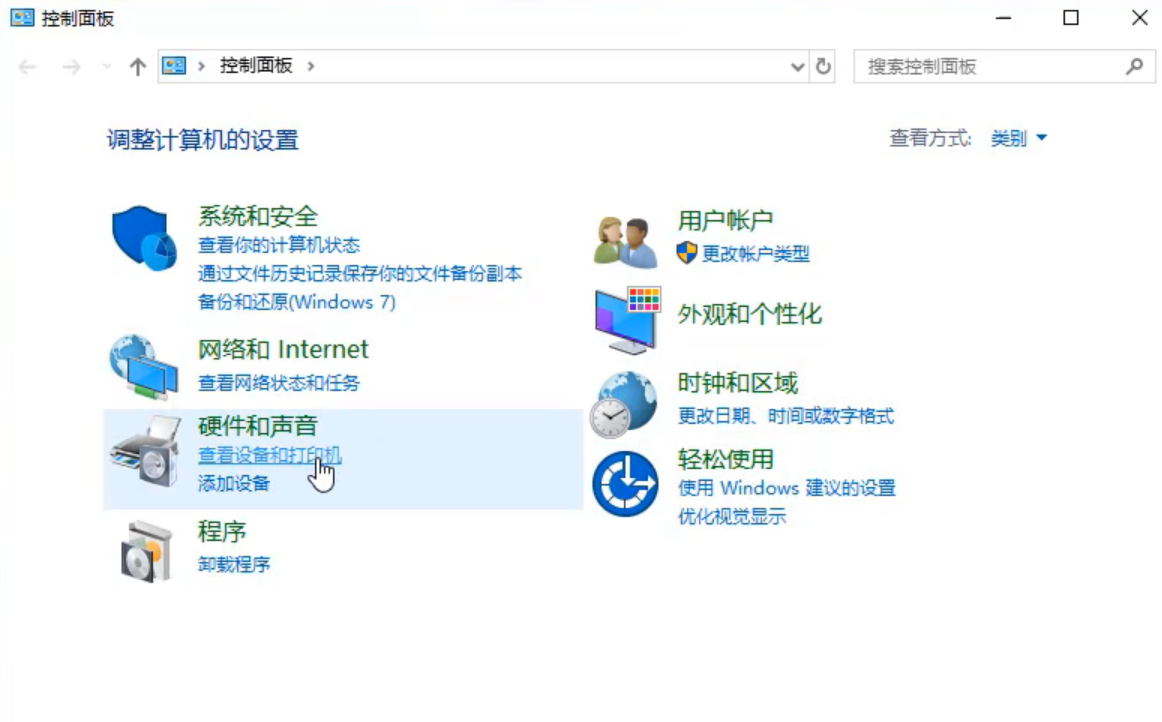Click the 更改帐户类型 link
This screenshot has width=1162, height=722.
coord(755,254)
